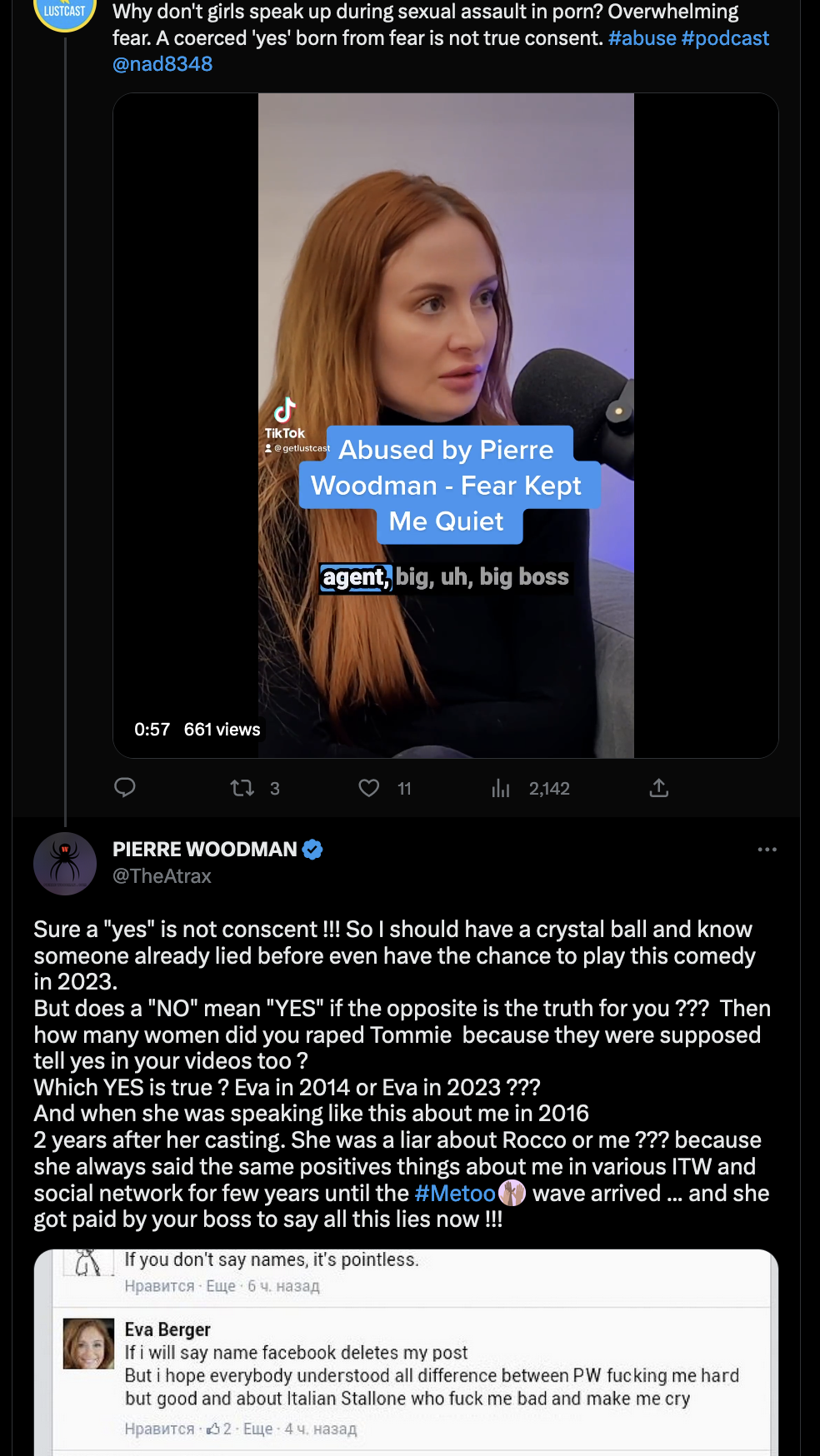This screenshot has width=820, height=1456.
Task: Click the share upload arrow icon
Action: [x=659, y=788]
